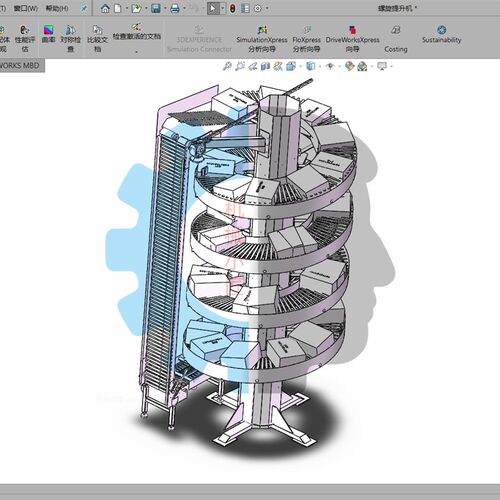Open Options with the gear icon
The image size is (500, 500).
(258, 8)
